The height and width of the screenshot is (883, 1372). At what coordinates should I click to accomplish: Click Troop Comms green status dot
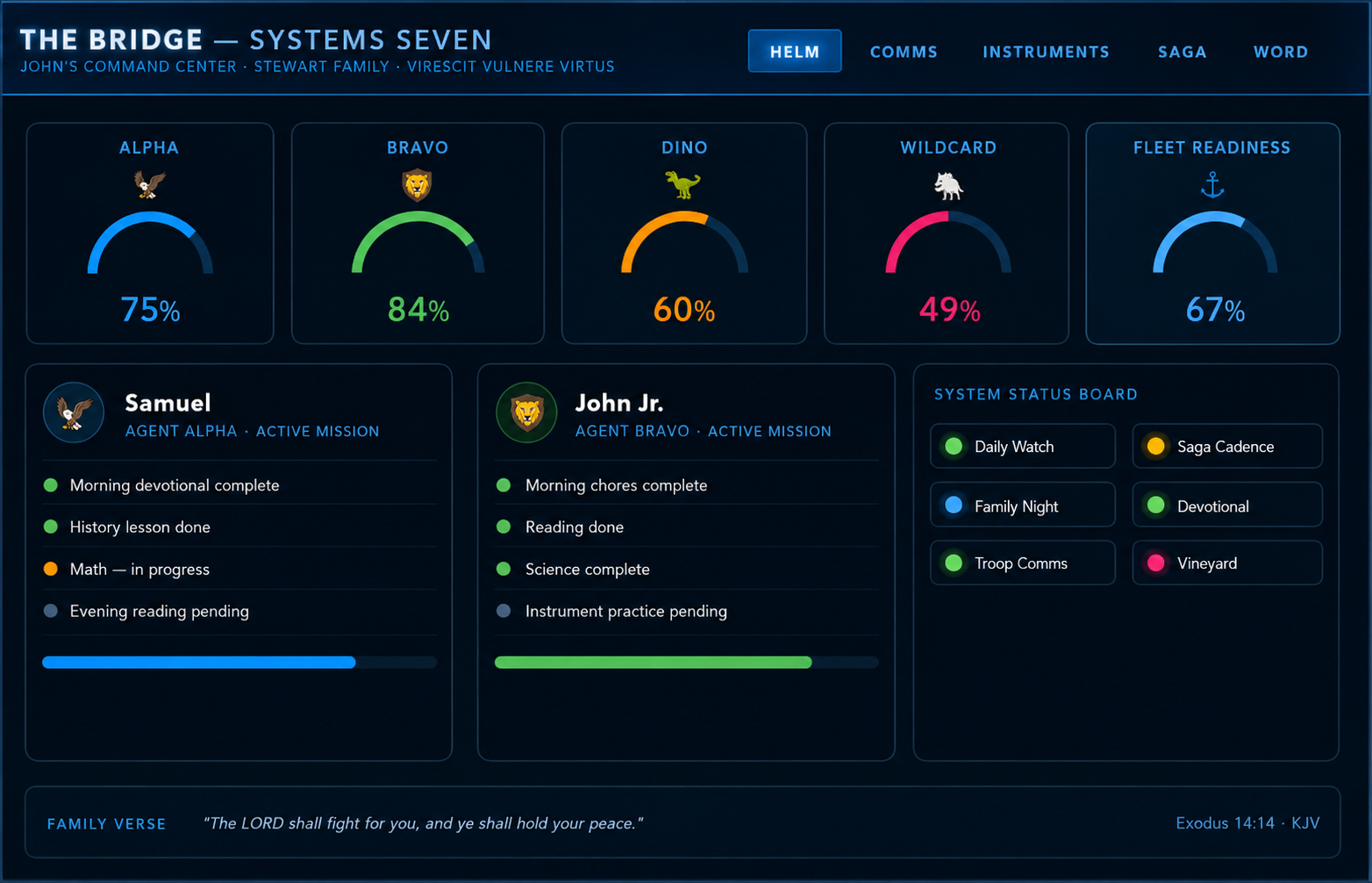tap(954, 563)
